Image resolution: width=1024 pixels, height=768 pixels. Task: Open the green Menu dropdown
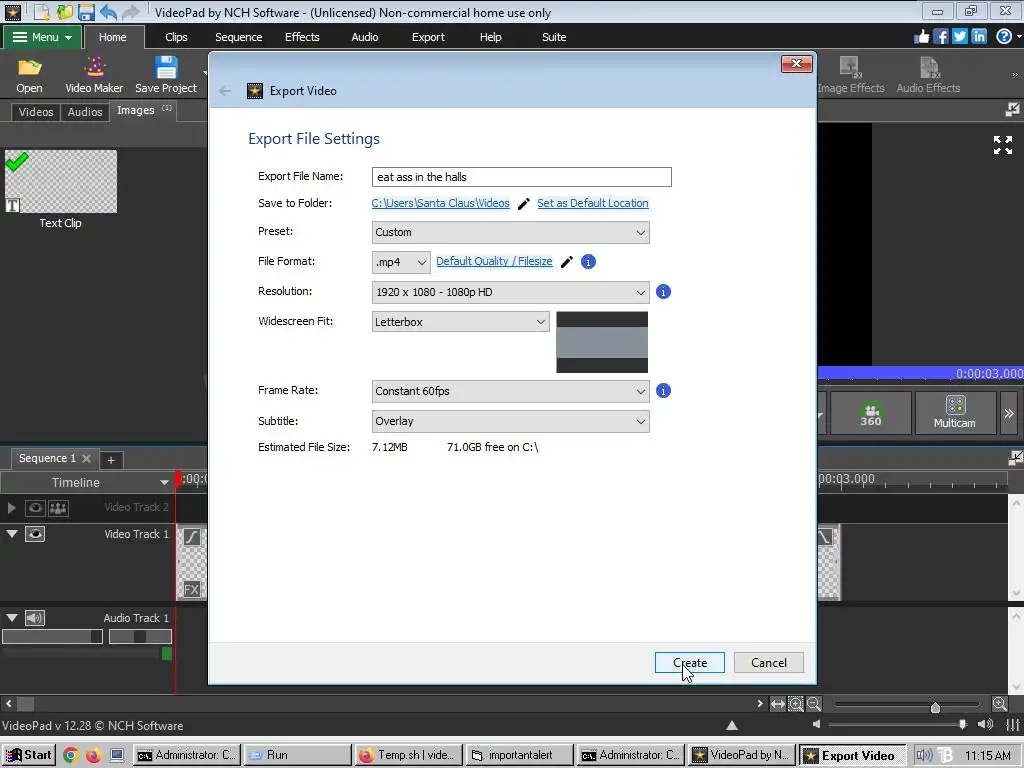(42, 37)
